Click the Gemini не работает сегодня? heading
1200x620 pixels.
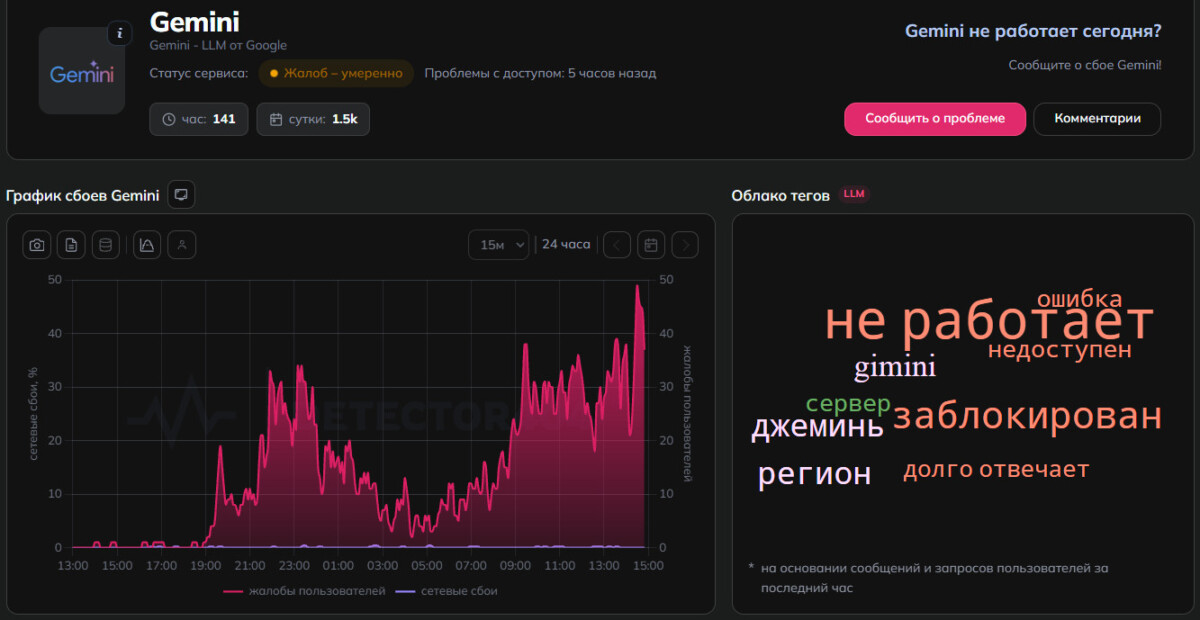1033,31
